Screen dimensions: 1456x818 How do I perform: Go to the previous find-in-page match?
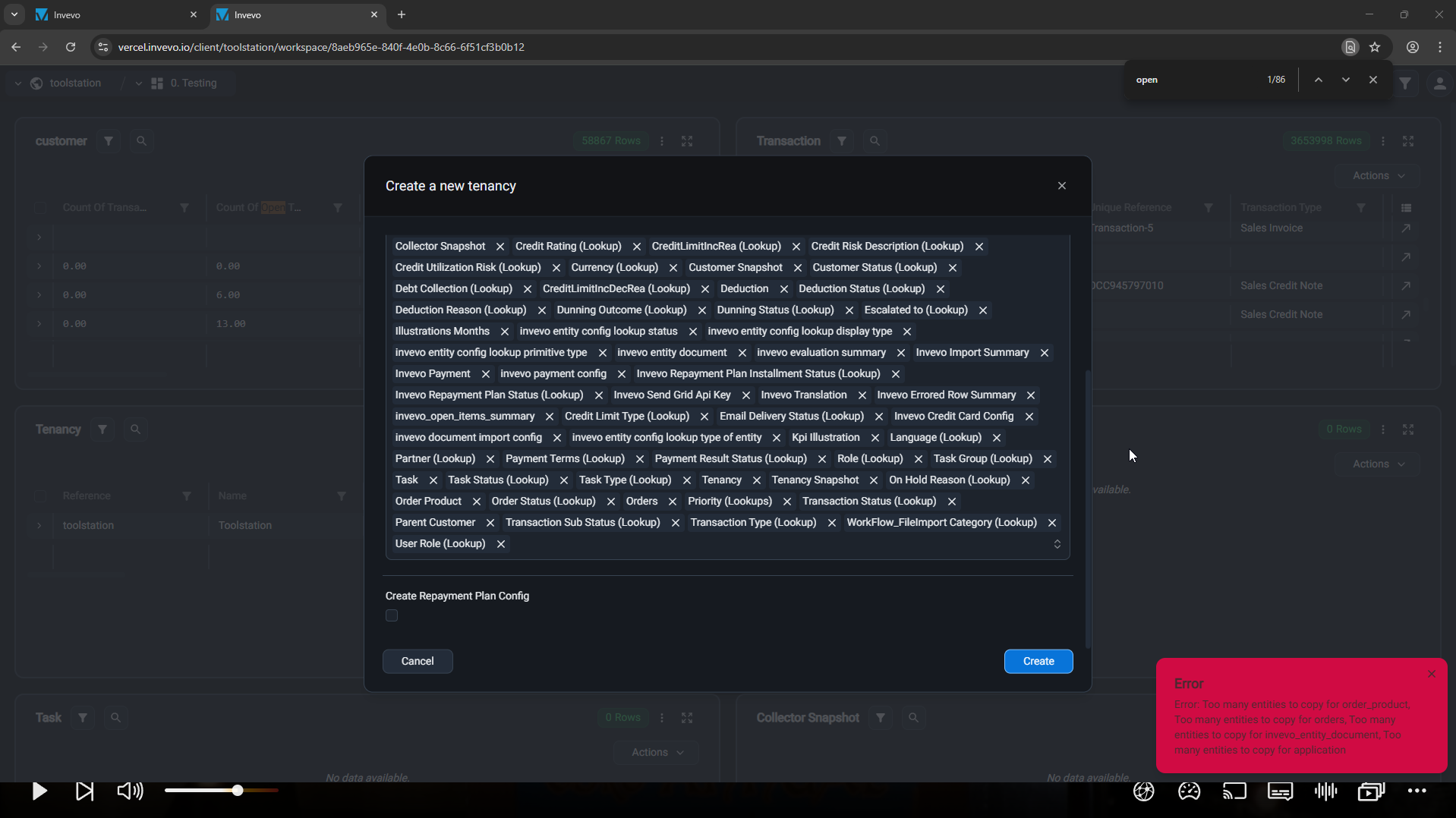pyautogui.click(x=1319, y=80)
